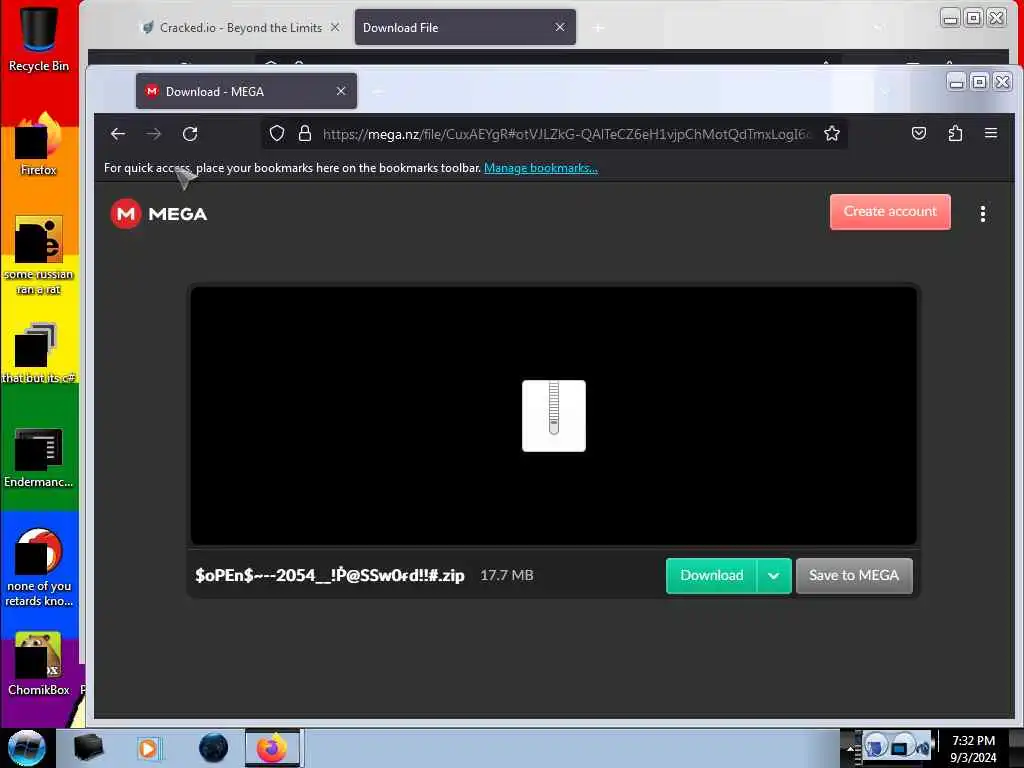Select the Firefox desktop shortcut
The width and height of the screenshot is (1024, 768).
(x=39, y=145)
